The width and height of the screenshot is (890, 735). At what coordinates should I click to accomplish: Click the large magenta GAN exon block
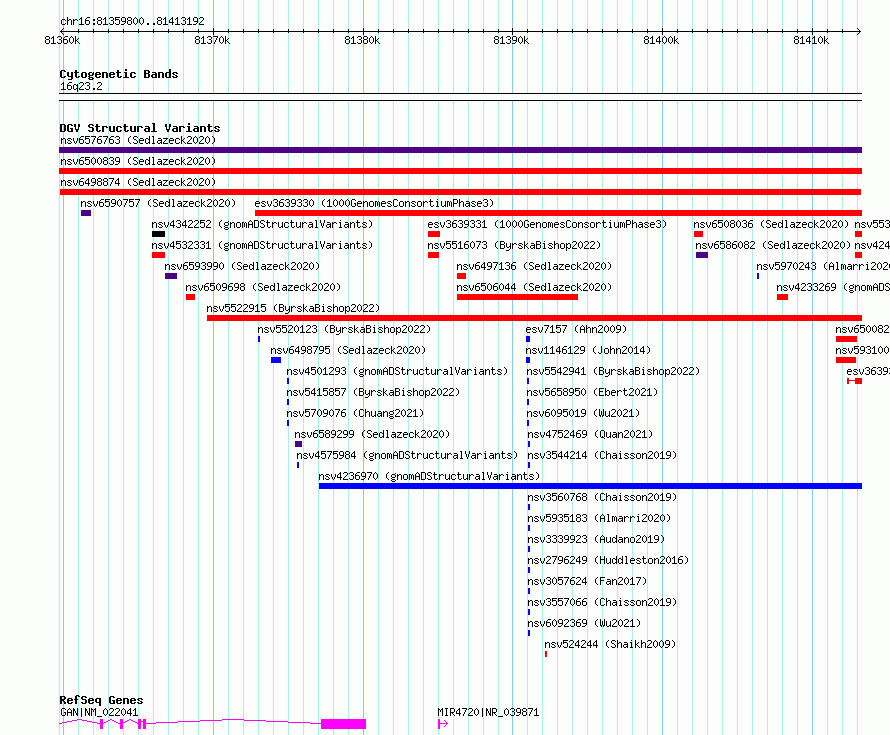pyautogui.click(x=343, y=724)
